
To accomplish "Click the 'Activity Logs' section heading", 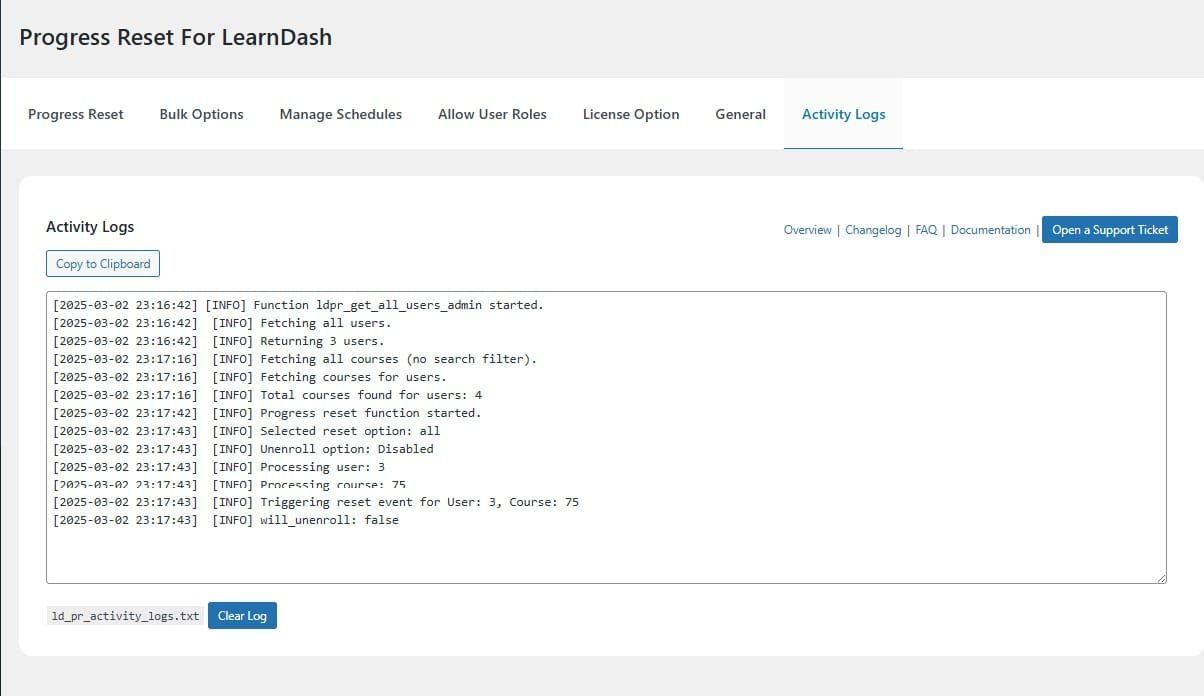I will coord(90,227).
